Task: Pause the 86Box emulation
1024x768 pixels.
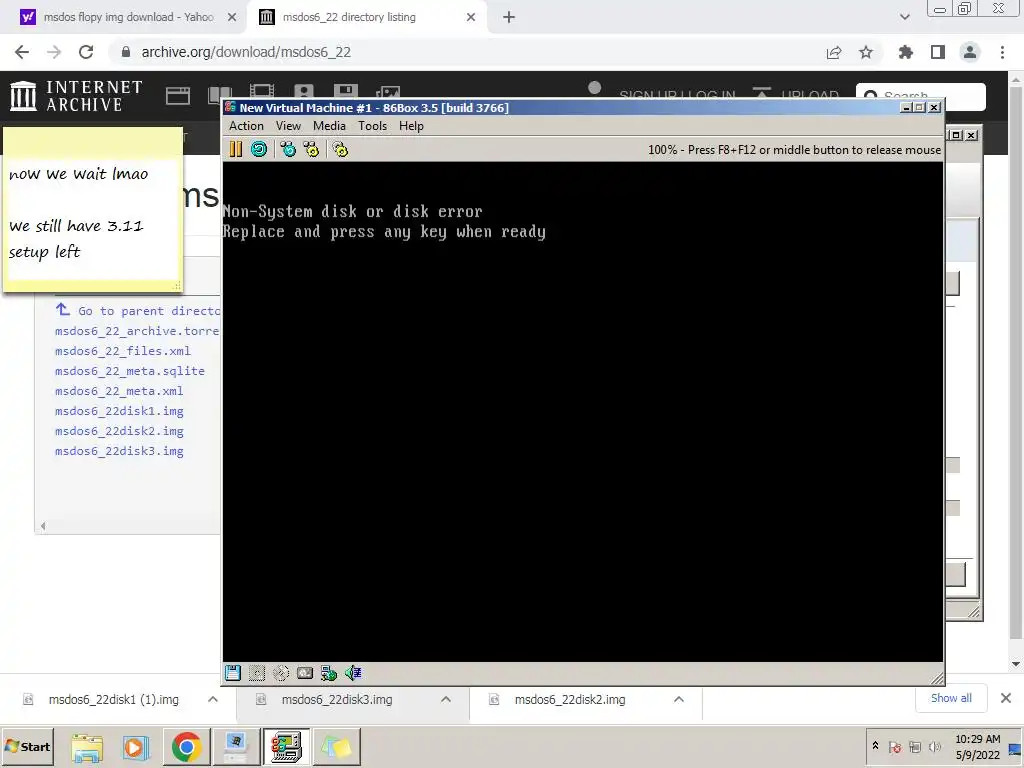Action: (236, 150)
